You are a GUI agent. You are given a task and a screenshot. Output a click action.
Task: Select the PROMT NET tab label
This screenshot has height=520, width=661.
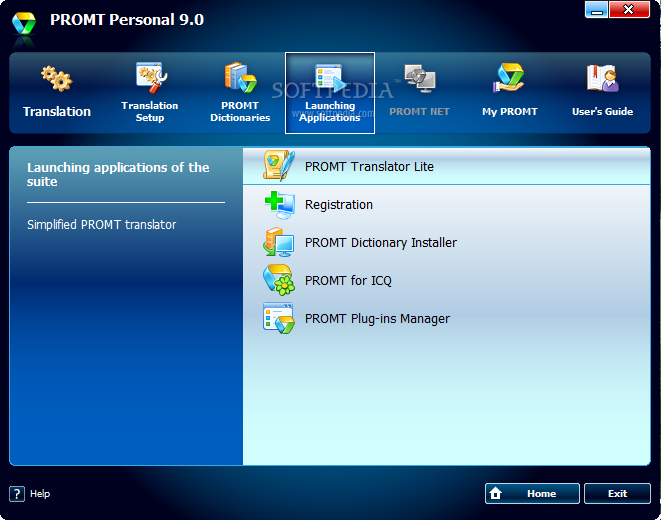point(419,112)
